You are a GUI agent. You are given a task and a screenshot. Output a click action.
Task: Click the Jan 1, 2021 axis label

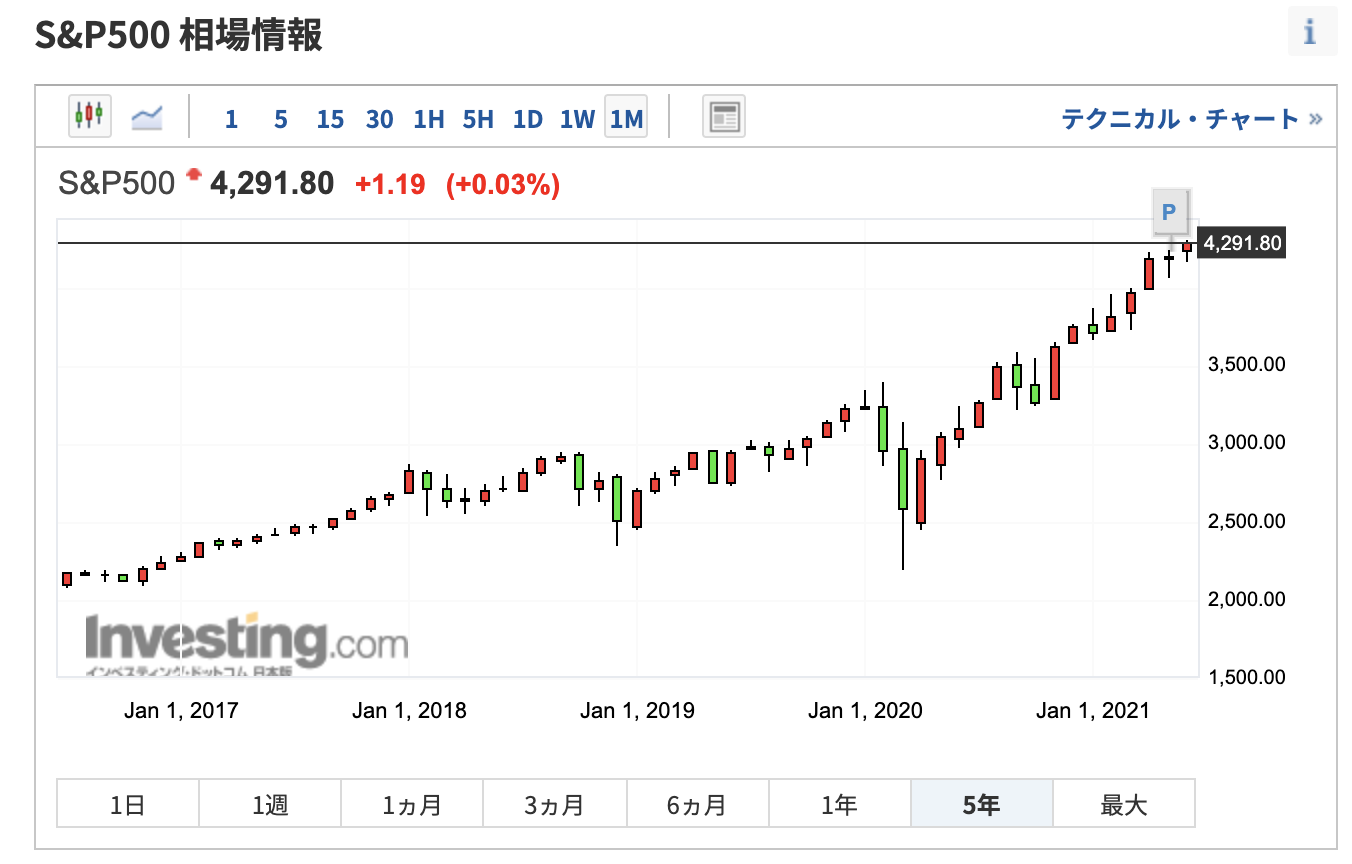click(1093, 711)
